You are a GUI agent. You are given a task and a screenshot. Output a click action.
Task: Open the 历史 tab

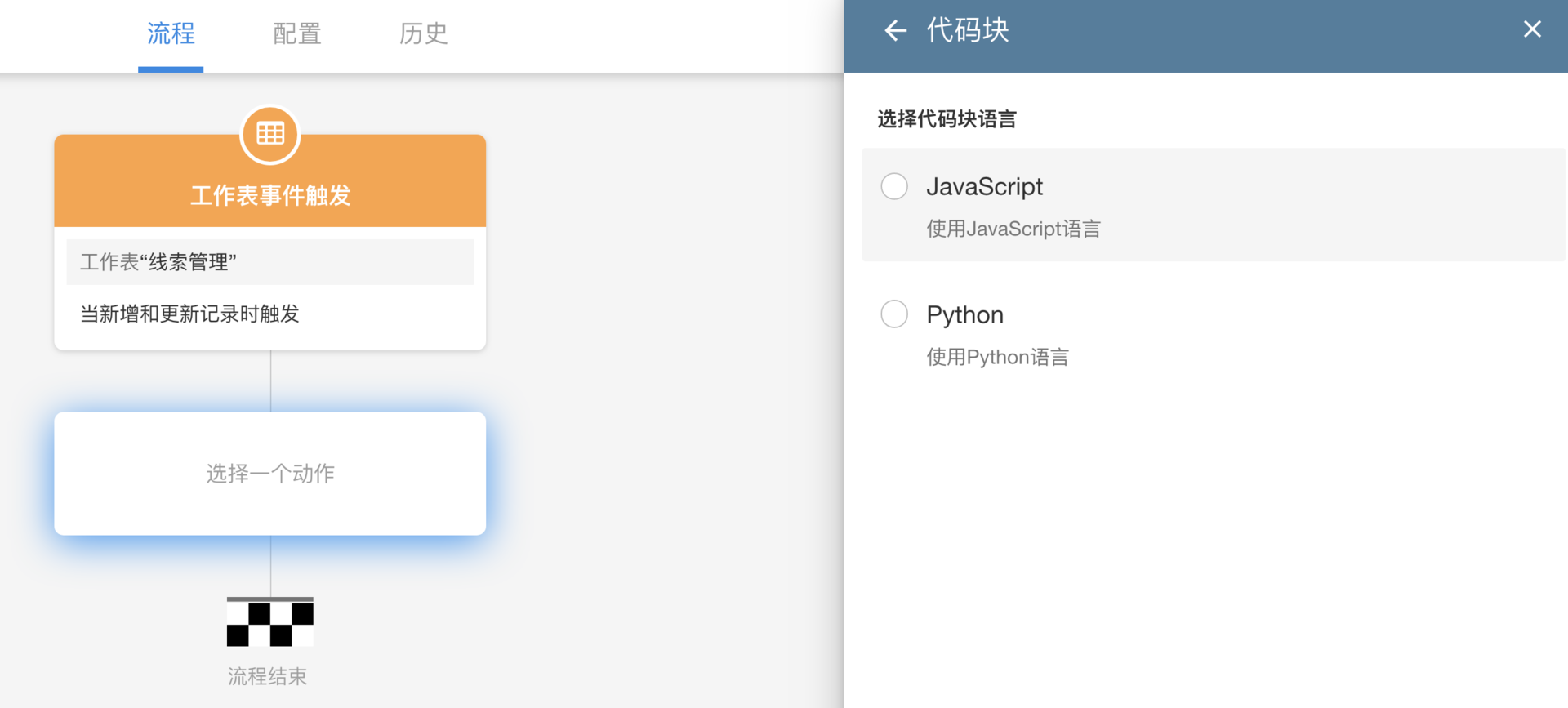coord(423,33)
